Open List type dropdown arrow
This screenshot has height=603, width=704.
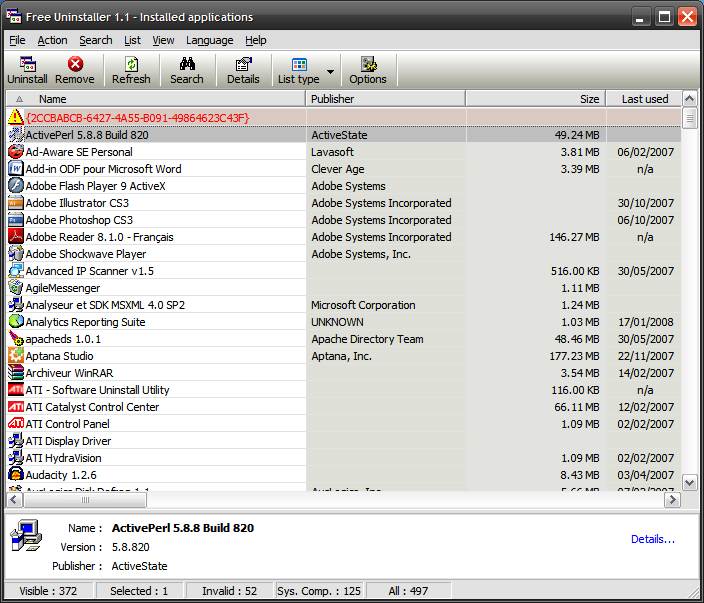click(330, 71)
